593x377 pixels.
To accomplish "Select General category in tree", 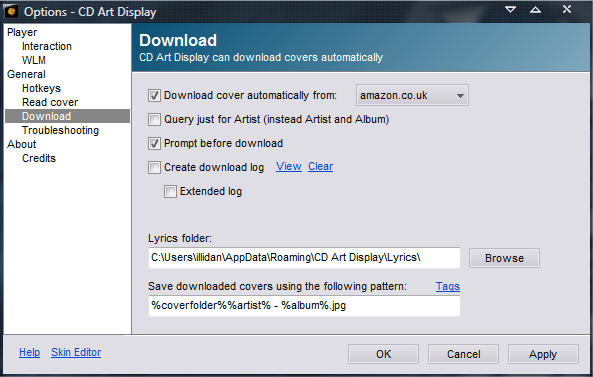I will 26,74.
